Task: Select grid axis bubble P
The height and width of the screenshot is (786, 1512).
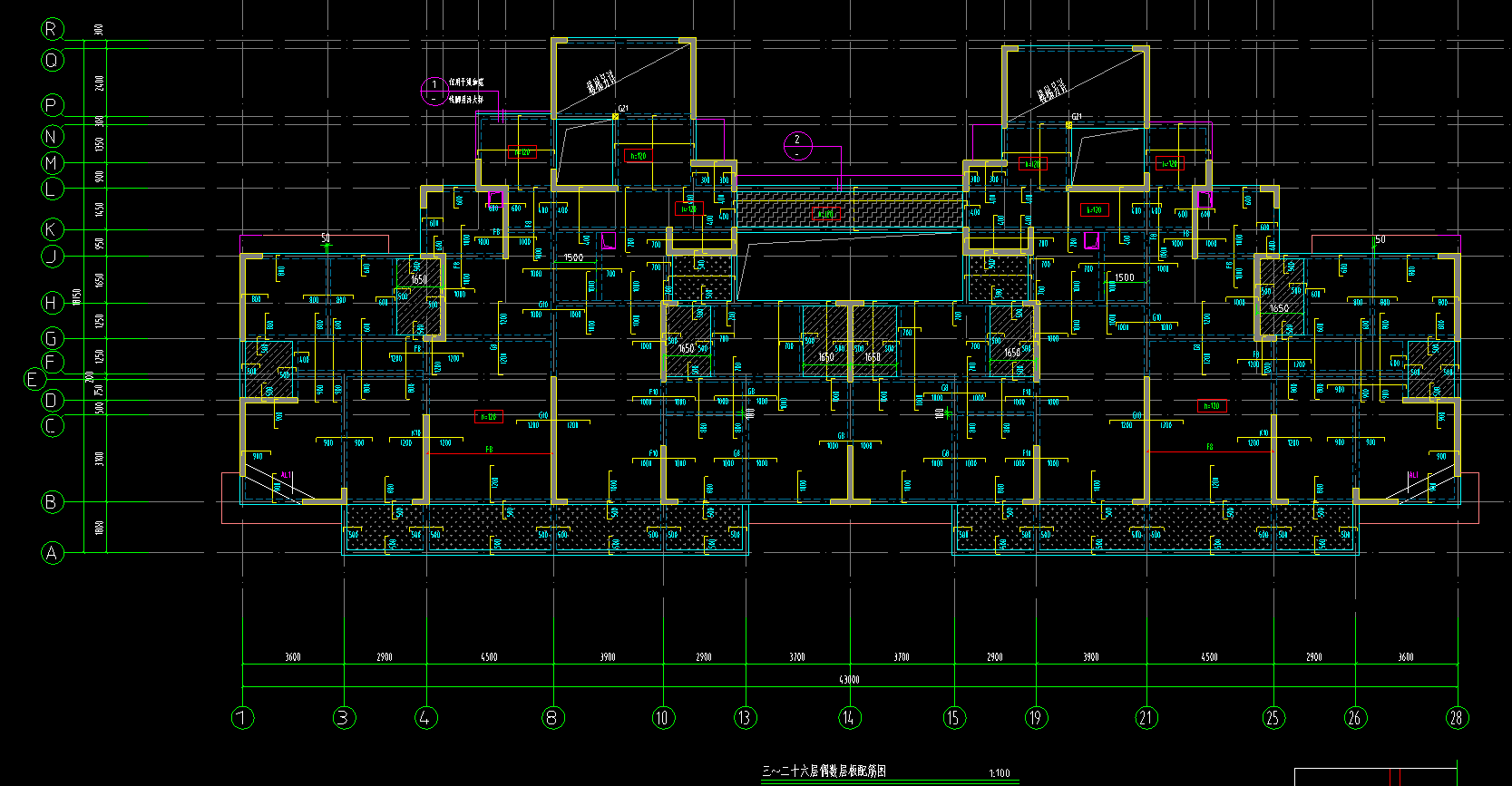Action: click(x=53, y=105)
